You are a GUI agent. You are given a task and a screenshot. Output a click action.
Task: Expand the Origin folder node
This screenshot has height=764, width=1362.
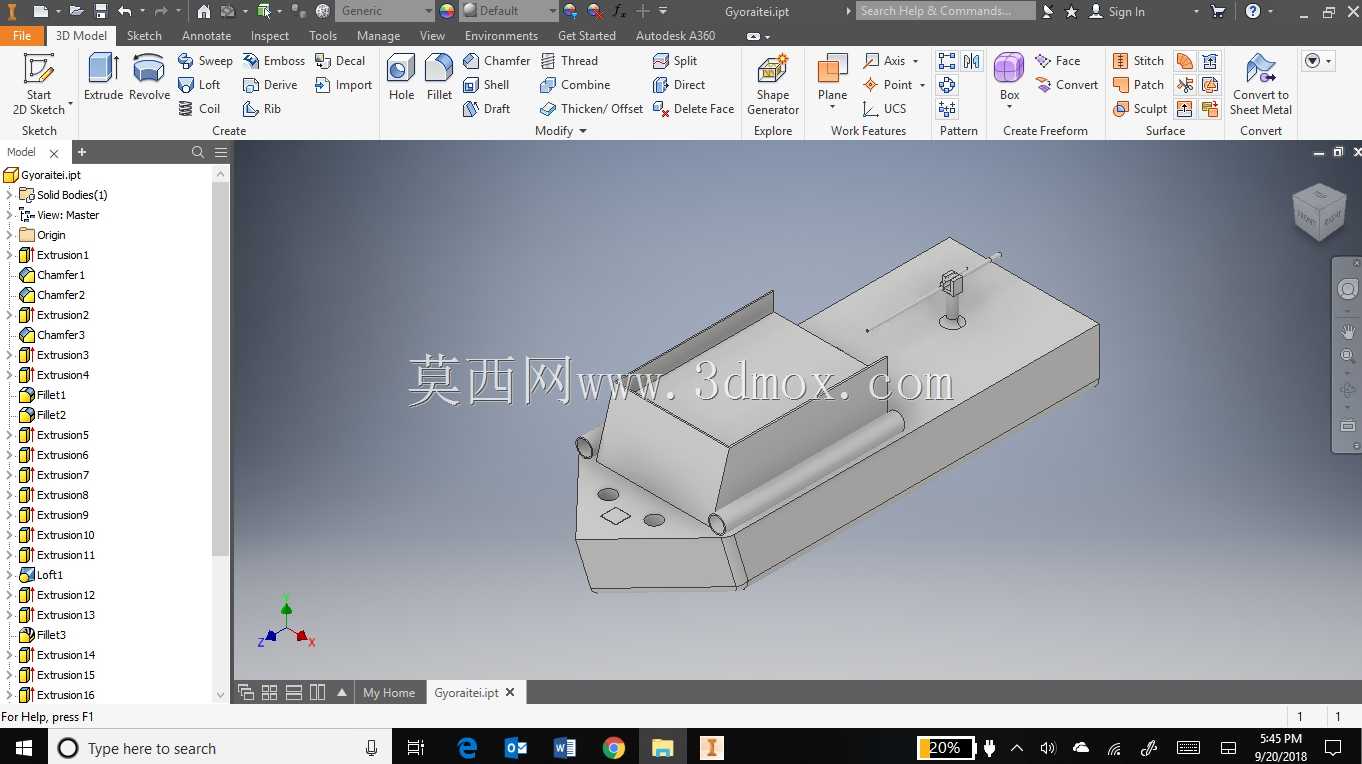pos(9,235)
